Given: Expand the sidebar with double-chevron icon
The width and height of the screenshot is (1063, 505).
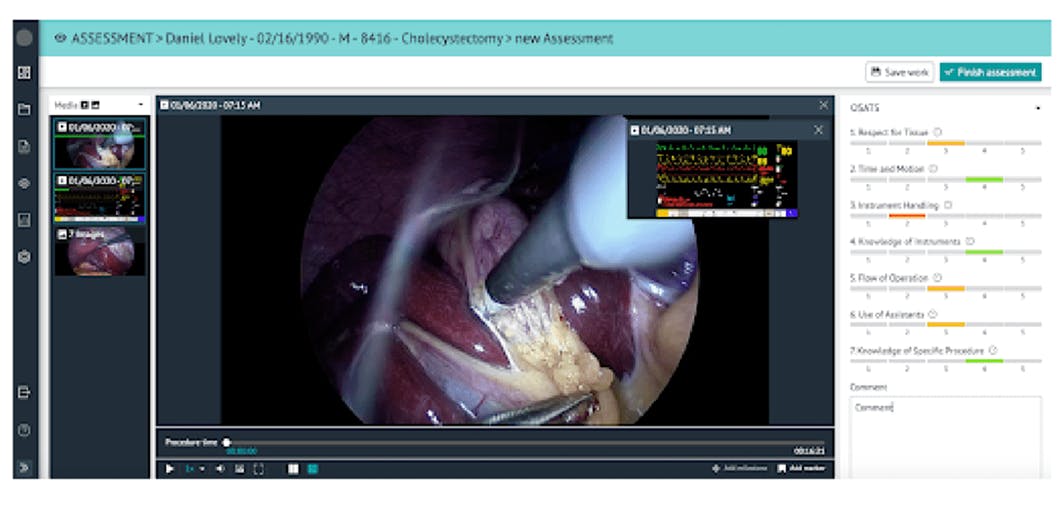Looking at the screenshot, I should click(24, 467).
